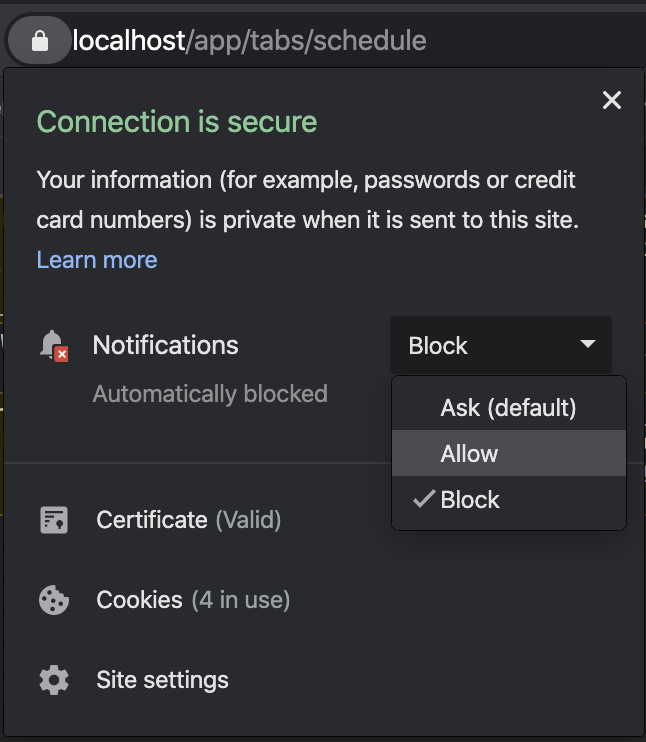View Certificate (Valid) details
This screenshot has height=742, width=646.
(189, 520)
